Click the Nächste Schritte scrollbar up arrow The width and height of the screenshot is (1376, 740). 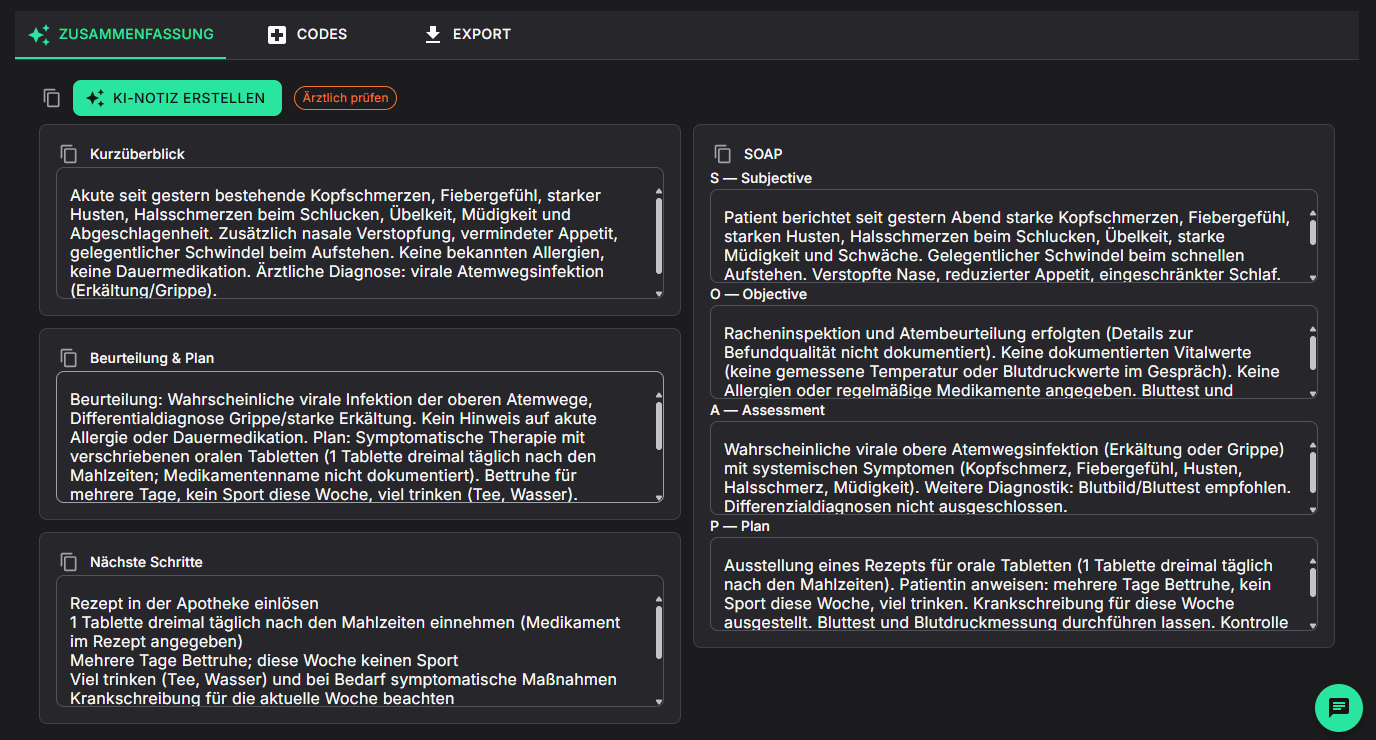point(658,599)
